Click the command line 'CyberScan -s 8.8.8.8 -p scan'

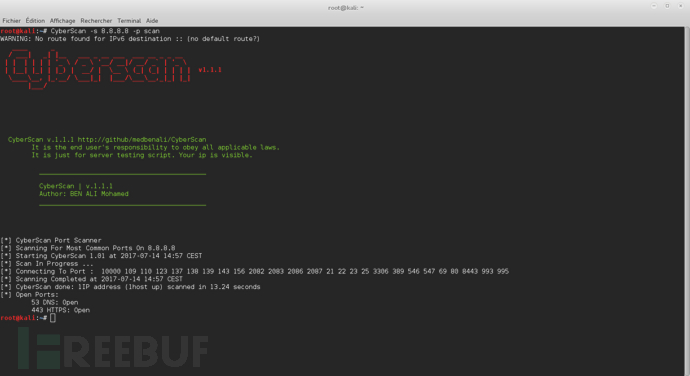[105, 31]
